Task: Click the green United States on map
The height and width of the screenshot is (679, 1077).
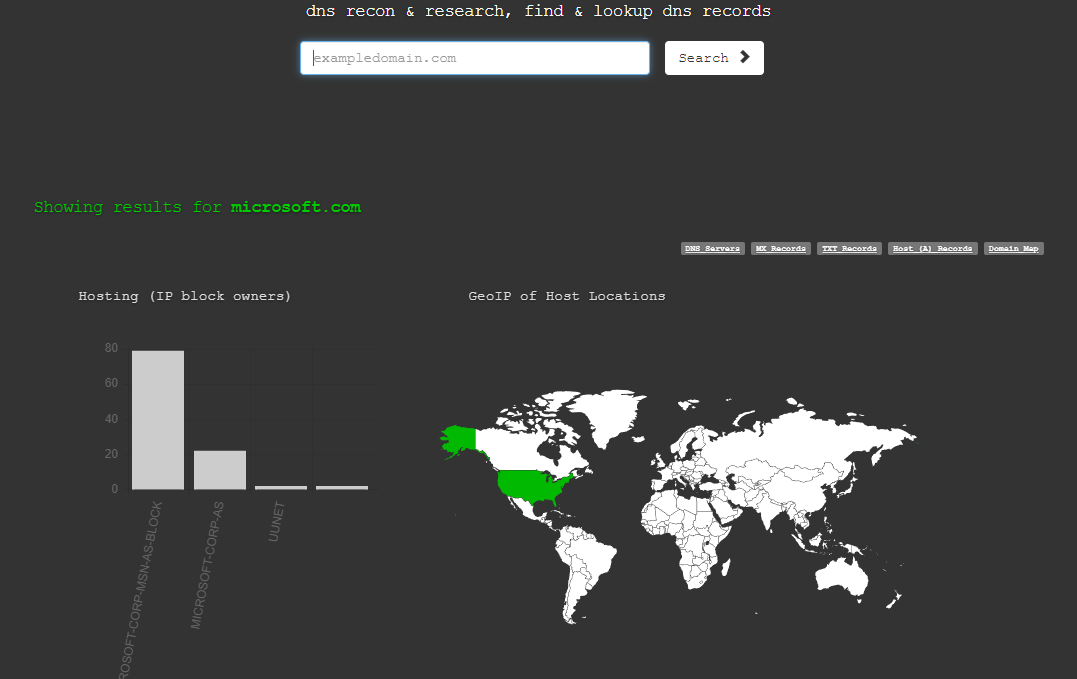Action: (x=532, y=485)
